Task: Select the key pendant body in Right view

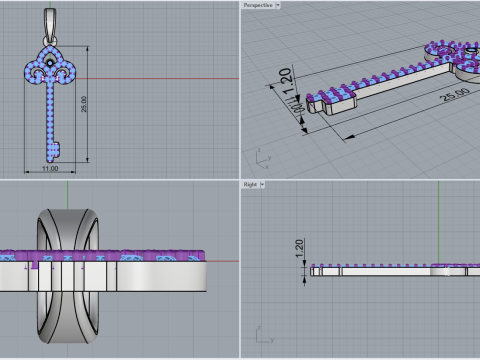Action: 395,271
